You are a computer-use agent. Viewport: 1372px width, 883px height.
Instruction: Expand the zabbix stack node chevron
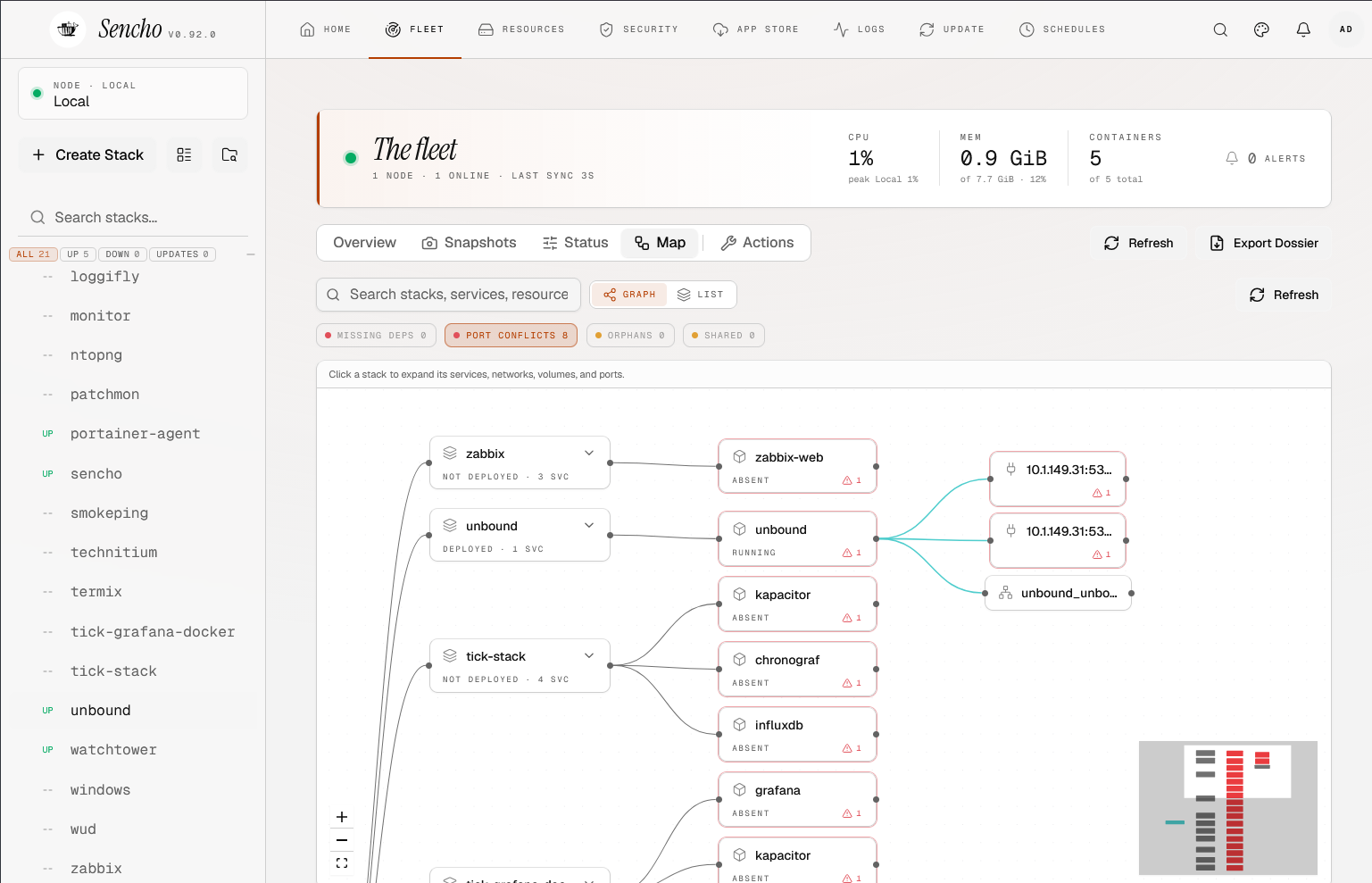click(x=589, y=454)
